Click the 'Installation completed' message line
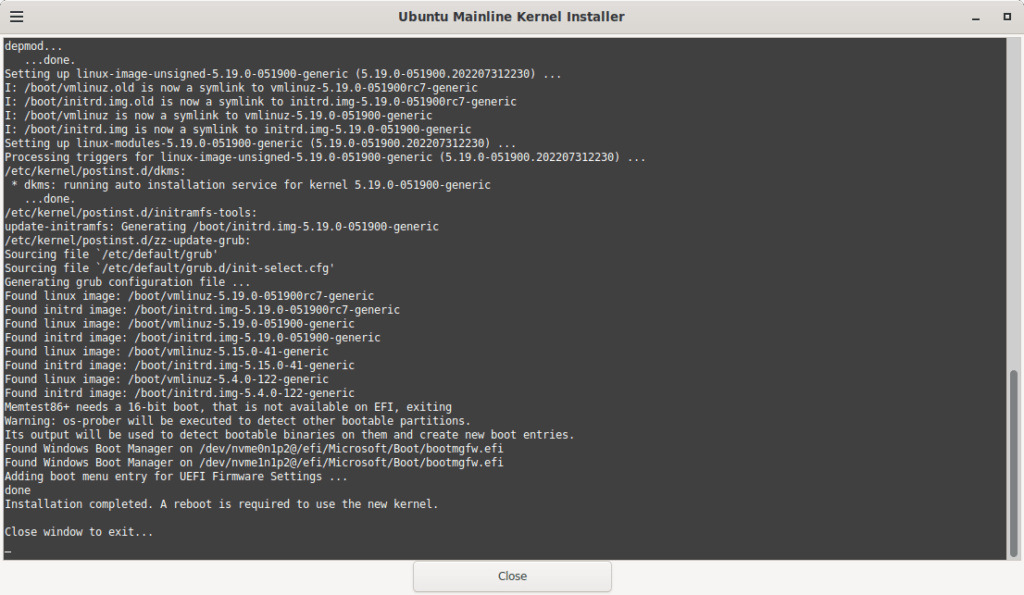 tap(221, 504)
